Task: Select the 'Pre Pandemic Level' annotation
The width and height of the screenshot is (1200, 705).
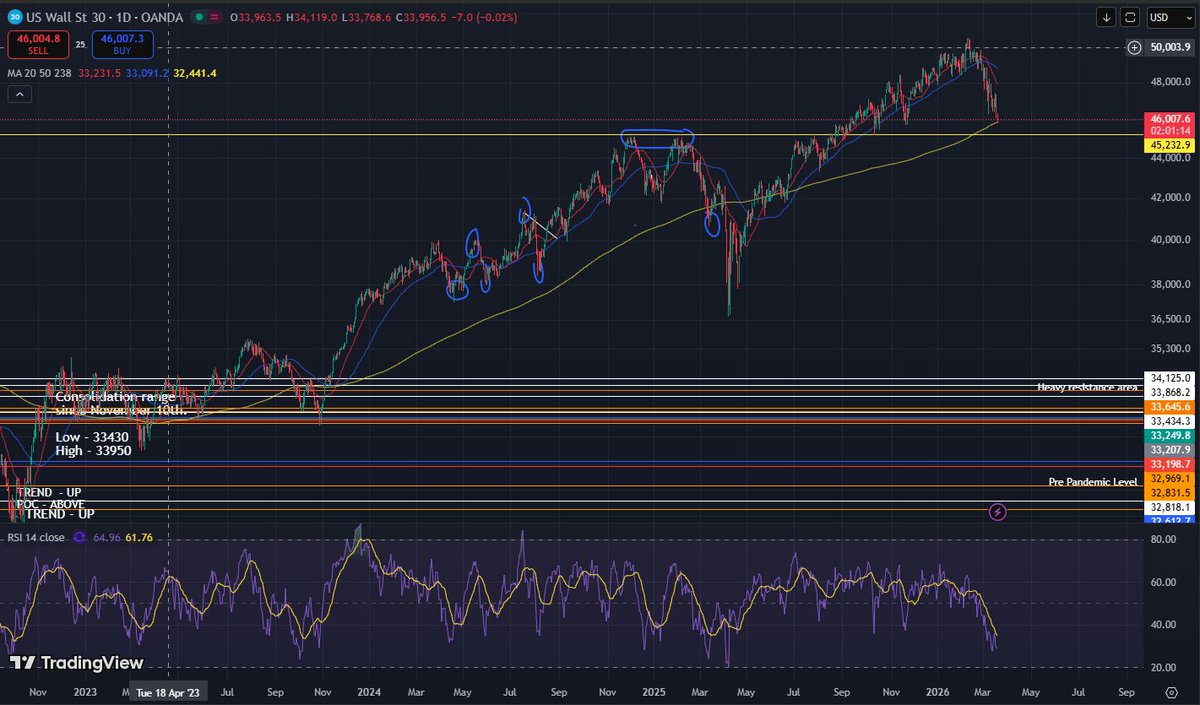Action: click(1093, 482)
